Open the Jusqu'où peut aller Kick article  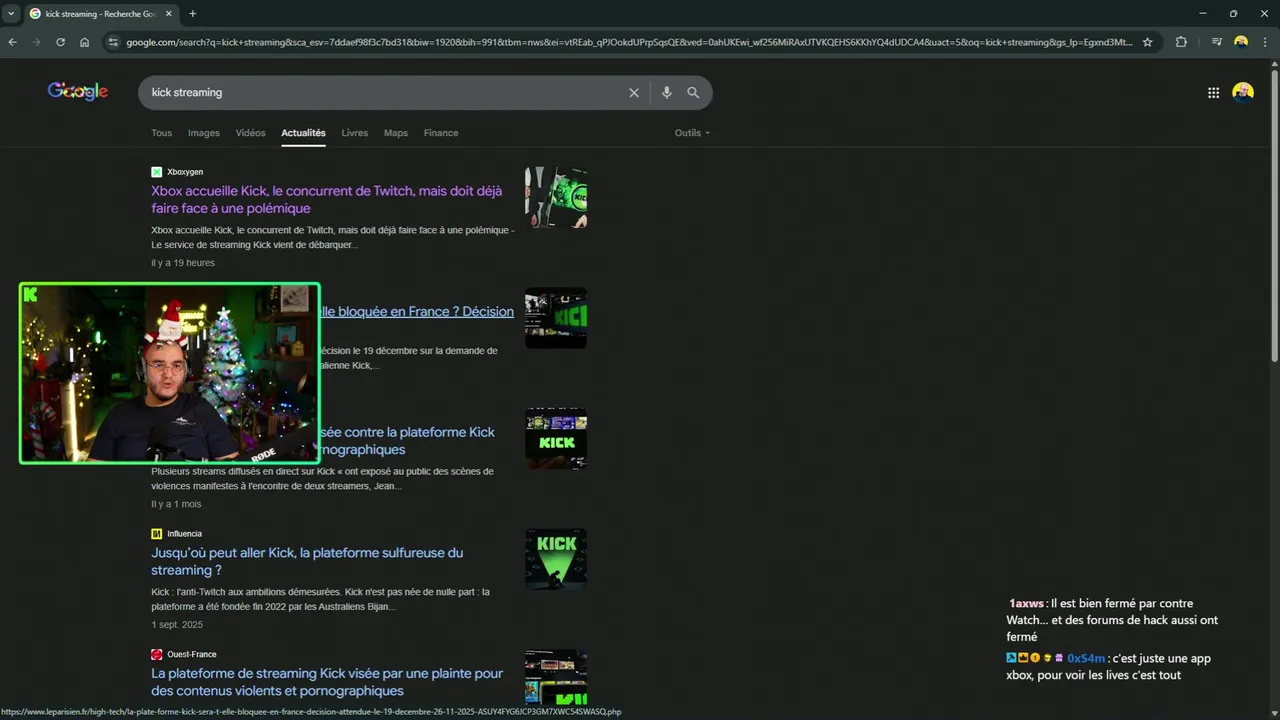[307, 561]
